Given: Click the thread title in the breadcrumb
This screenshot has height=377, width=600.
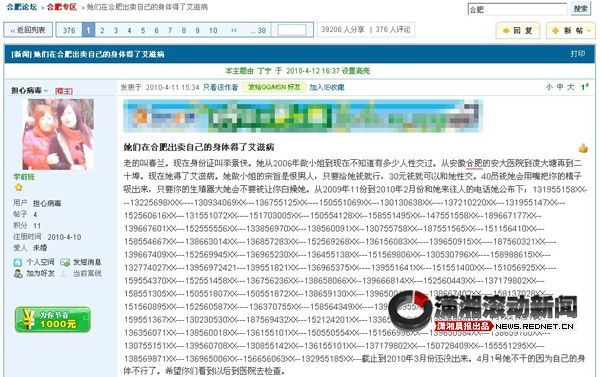Looking at the screenshot, I should click(147, 7).
